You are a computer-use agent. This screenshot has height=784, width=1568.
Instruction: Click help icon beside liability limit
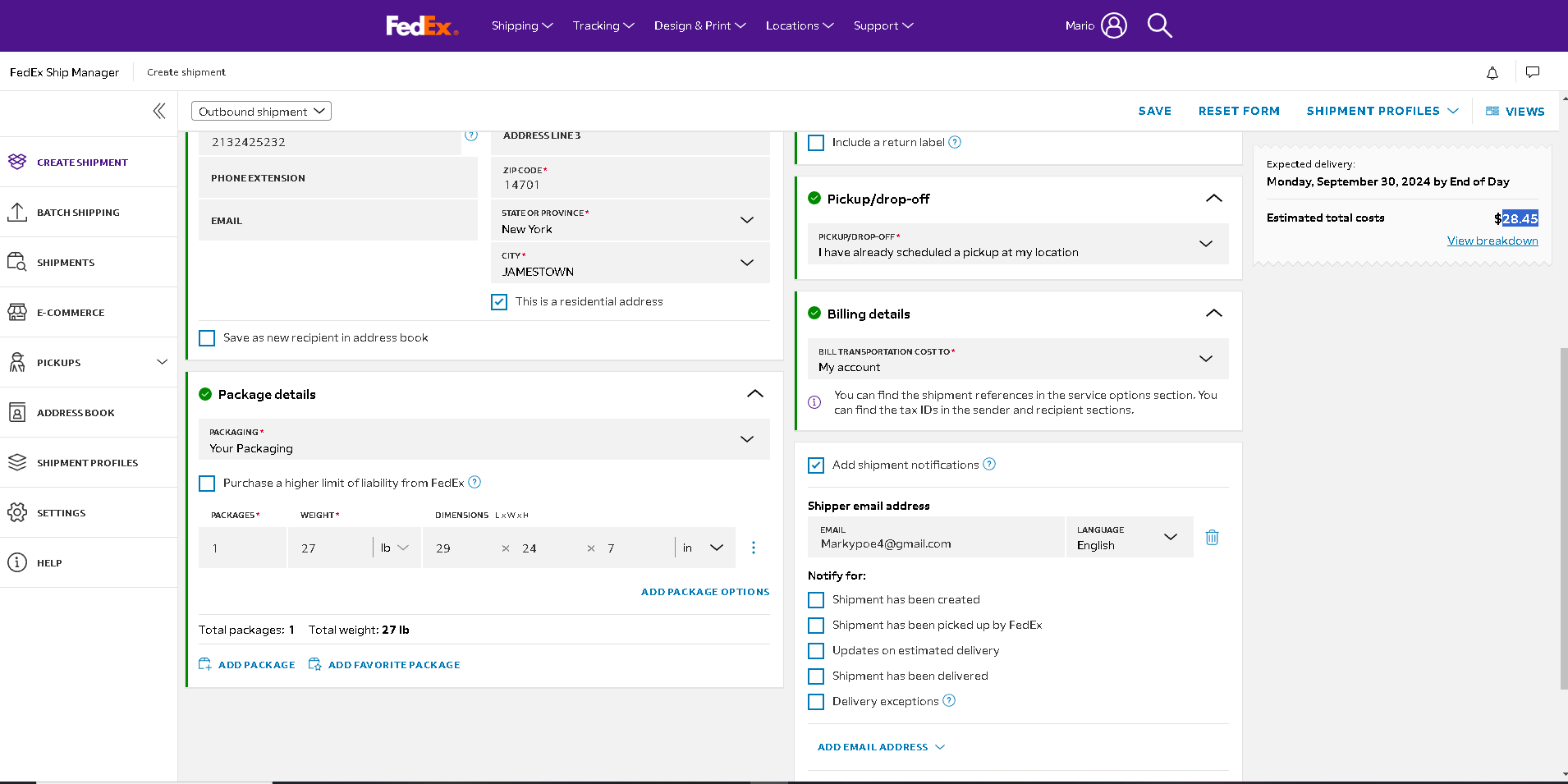pyautogui.click(x=475, y=482)
